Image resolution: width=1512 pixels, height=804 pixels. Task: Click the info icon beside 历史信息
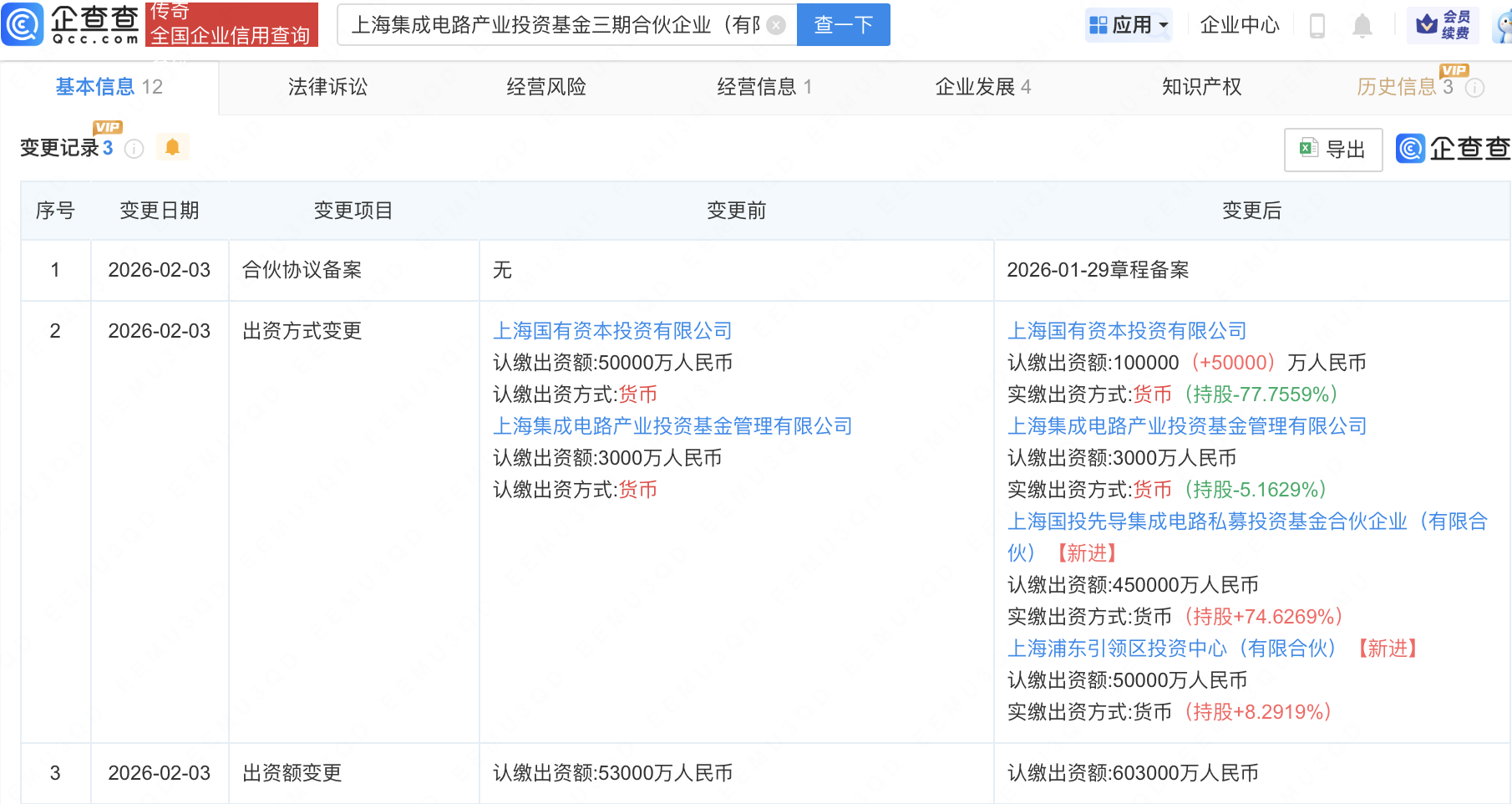(x=1475, y=88)
